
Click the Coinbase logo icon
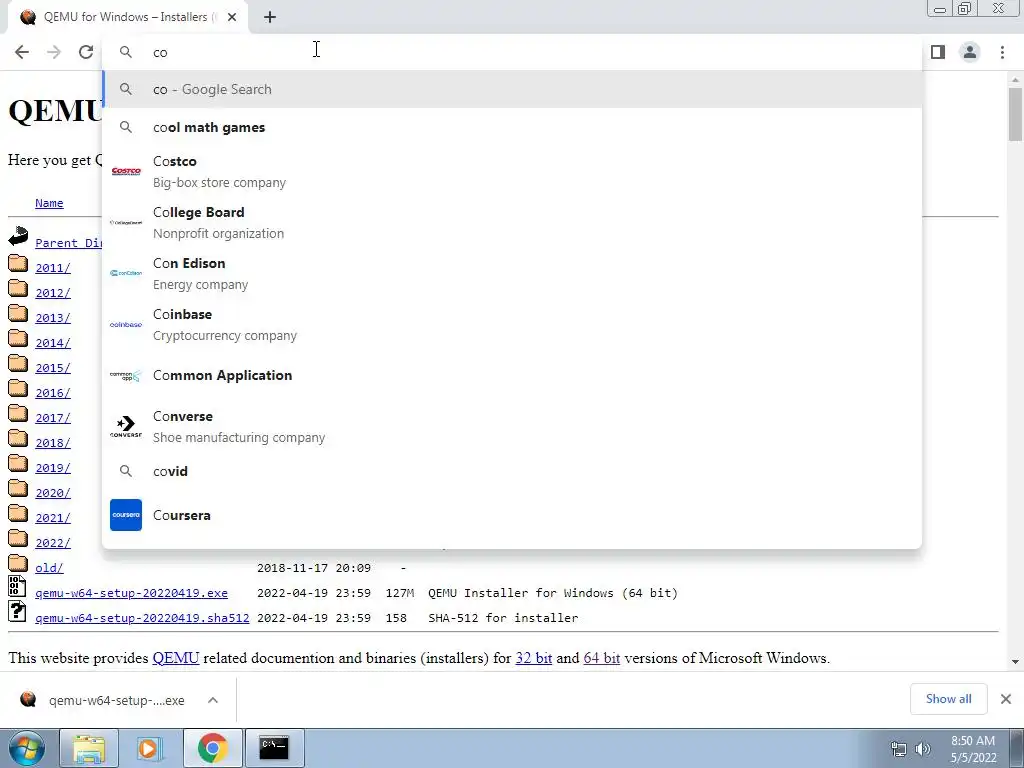(126, 325)
